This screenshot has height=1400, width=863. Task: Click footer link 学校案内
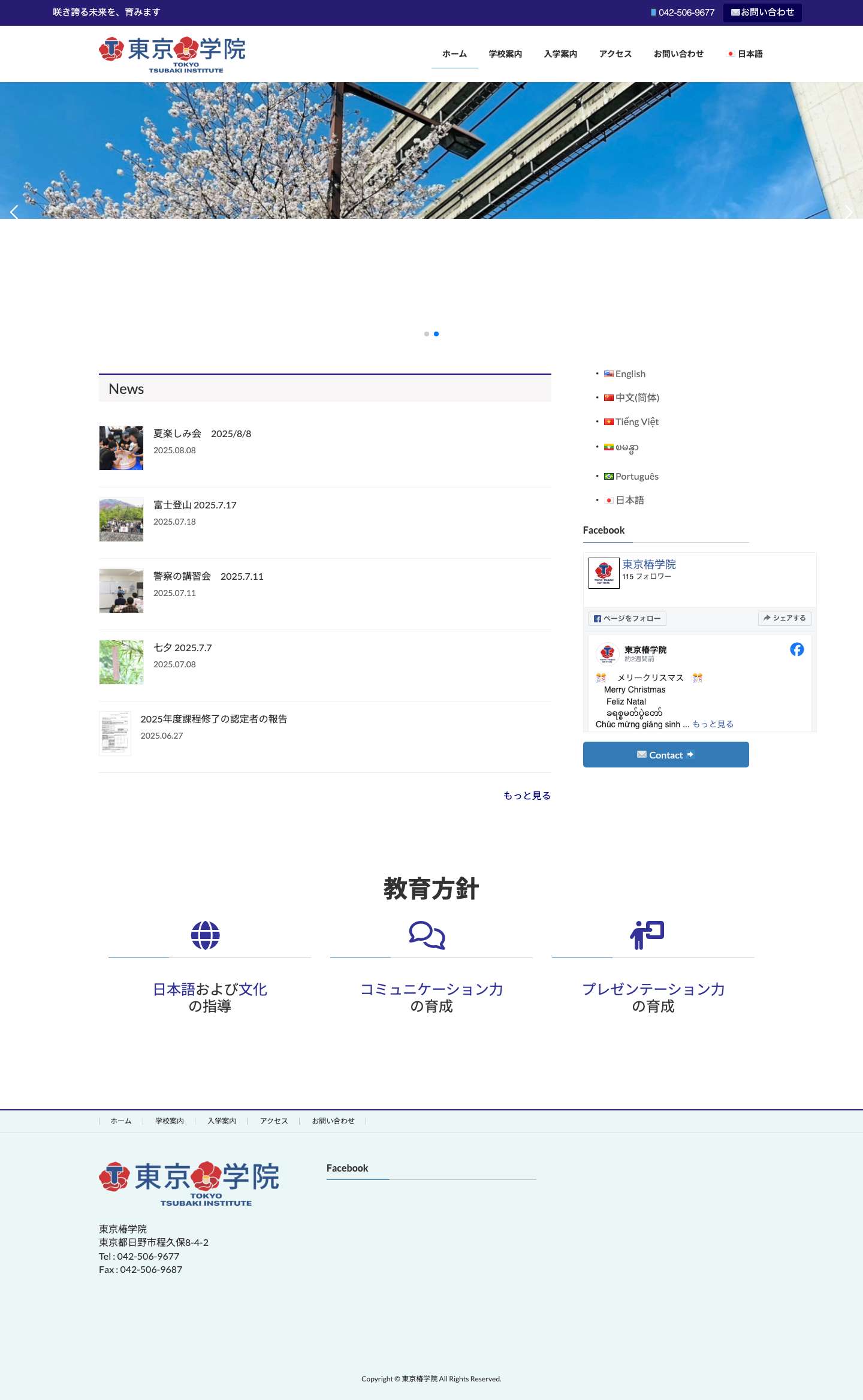coord(170,1121)
